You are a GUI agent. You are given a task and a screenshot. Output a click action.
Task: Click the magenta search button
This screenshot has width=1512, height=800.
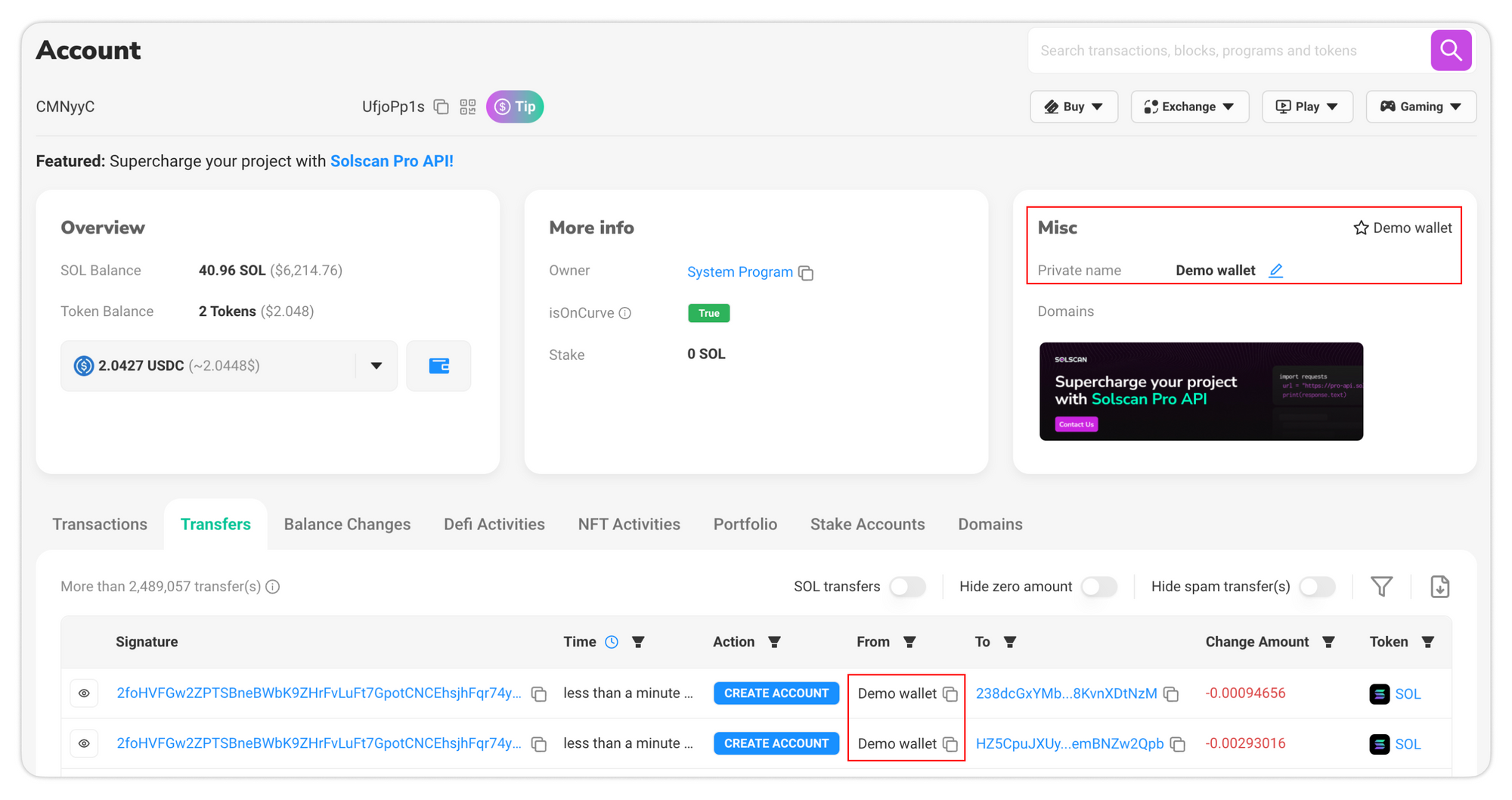pos(1451,51)
